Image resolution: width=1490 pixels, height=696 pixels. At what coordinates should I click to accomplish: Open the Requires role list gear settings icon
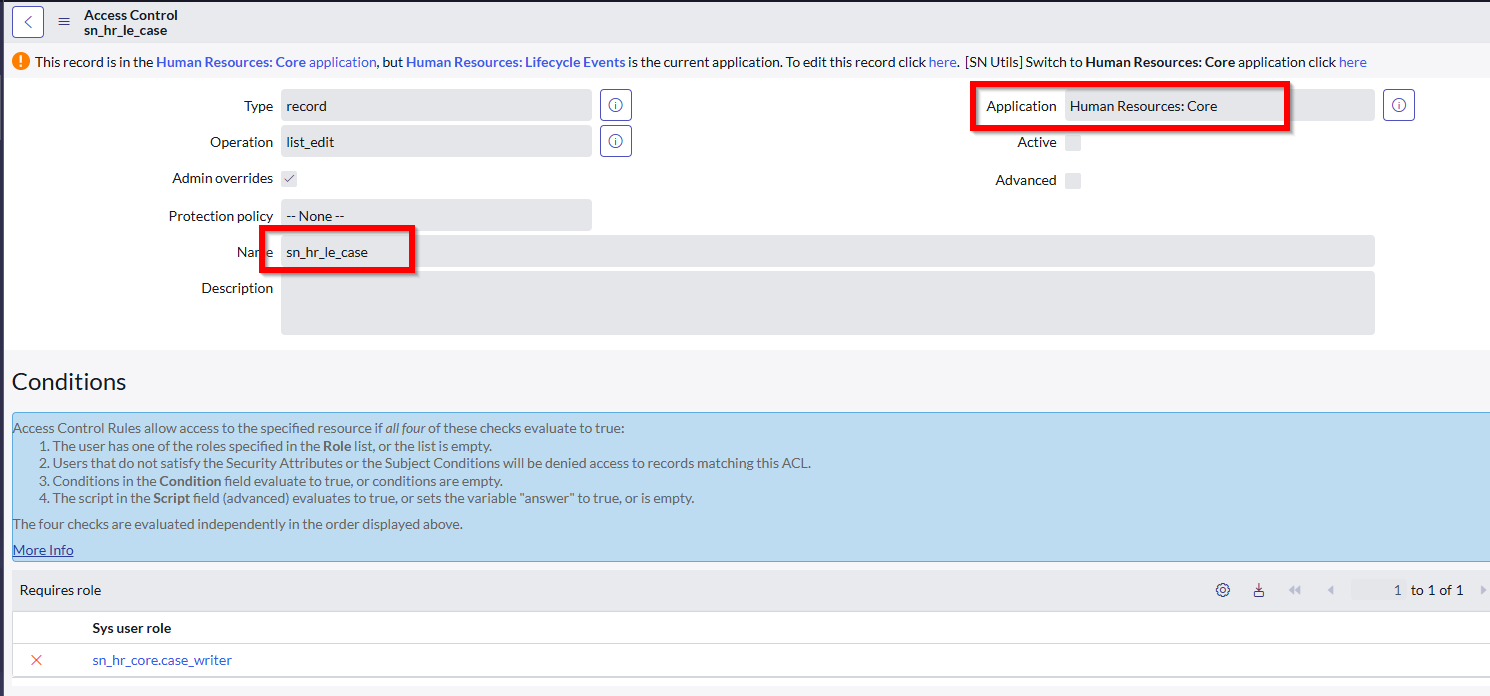(1222, 590)
